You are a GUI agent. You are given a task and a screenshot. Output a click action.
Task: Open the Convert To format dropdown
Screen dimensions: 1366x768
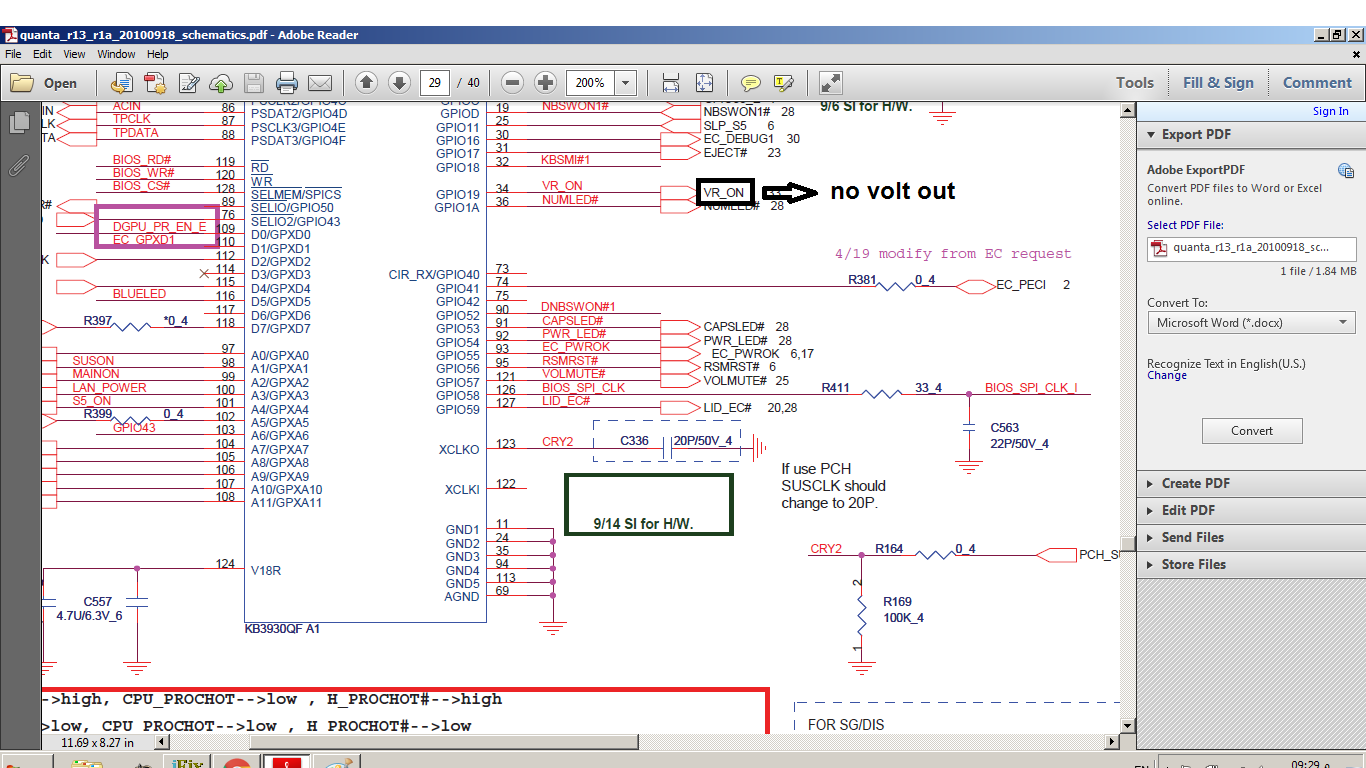pos(1251,323)
